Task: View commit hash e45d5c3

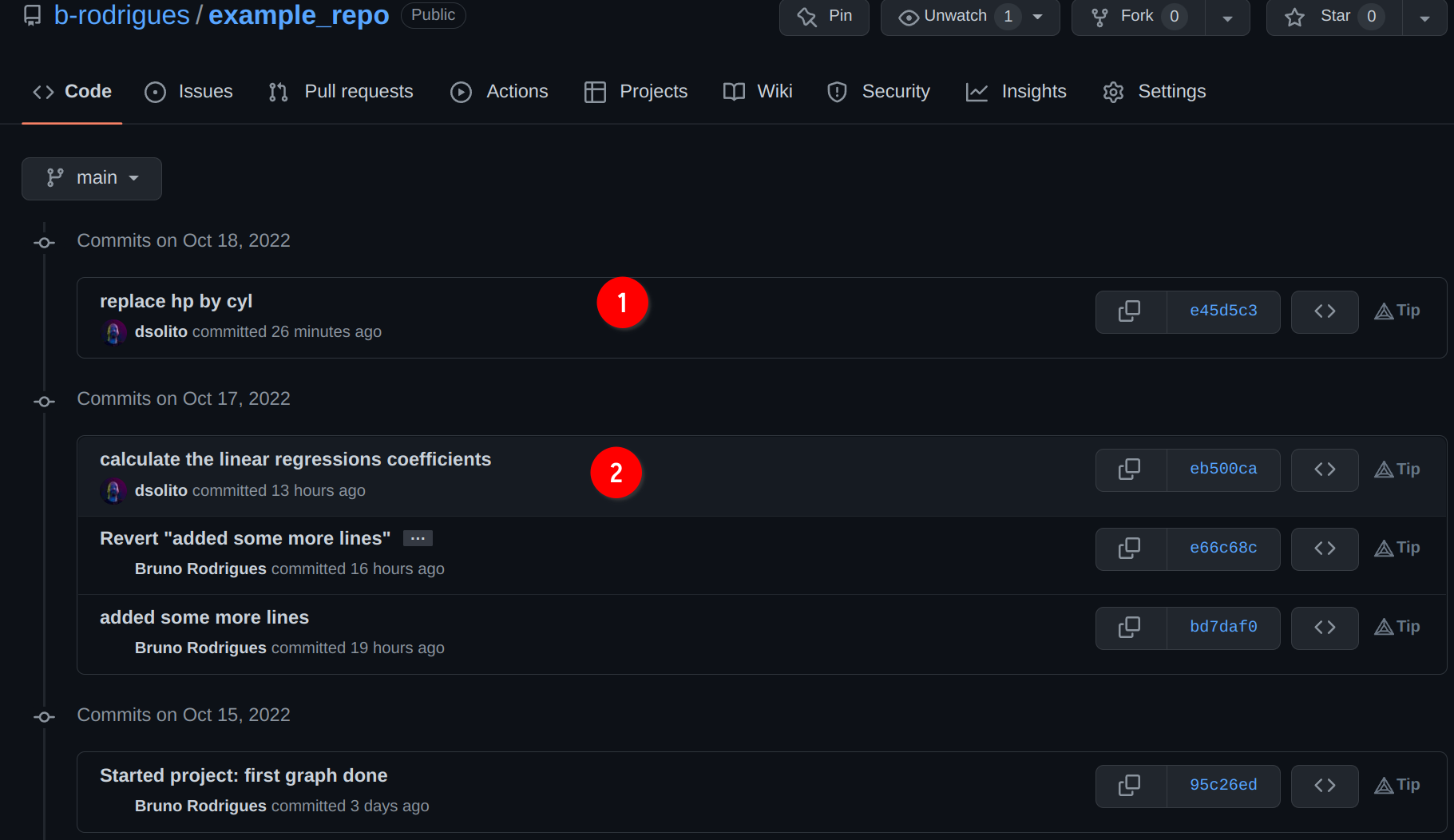Action: pyautogui.click(x=1223, y=311)
